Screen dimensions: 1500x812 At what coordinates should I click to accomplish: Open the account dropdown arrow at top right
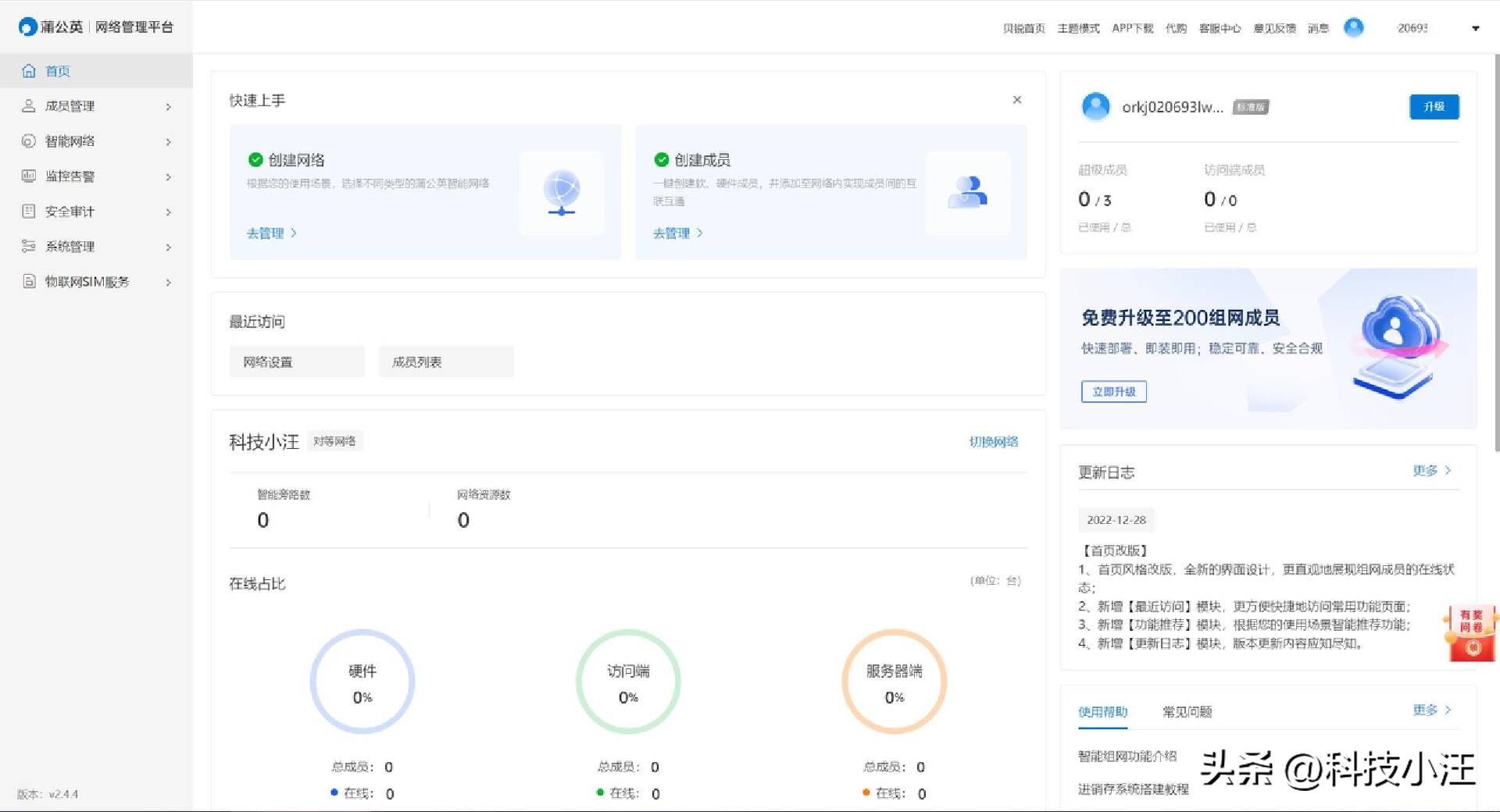tap(1475, 29)
